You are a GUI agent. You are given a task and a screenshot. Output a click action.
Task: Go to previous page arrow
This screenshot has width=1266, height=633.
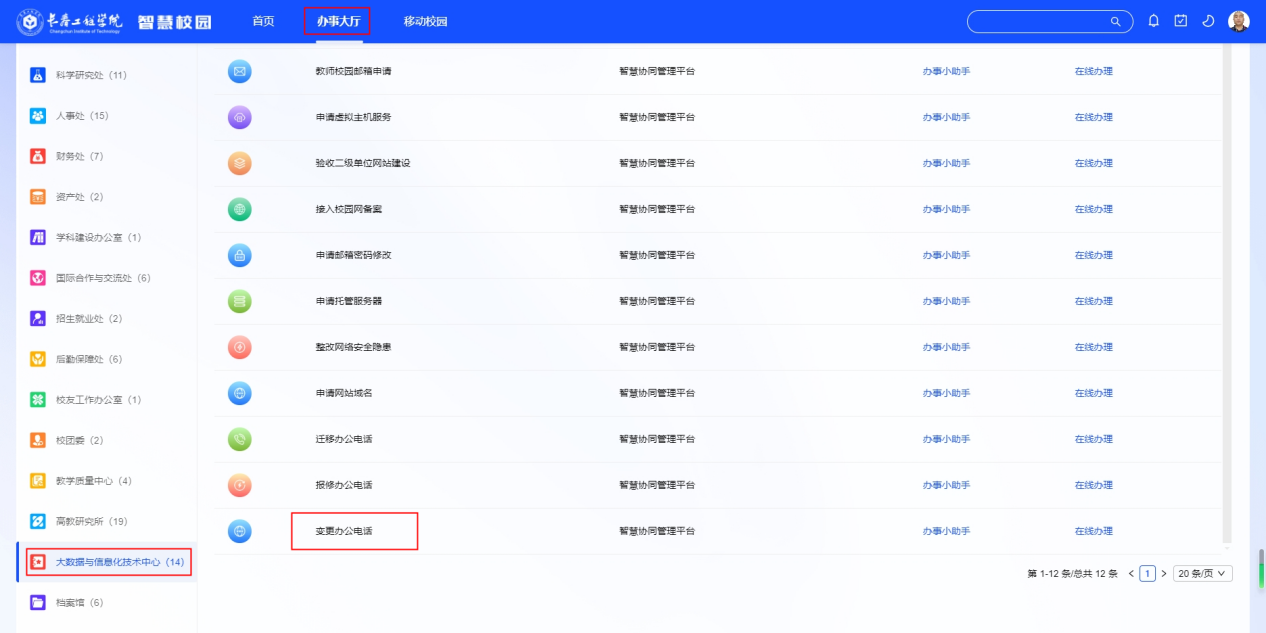click(1131, 573)
